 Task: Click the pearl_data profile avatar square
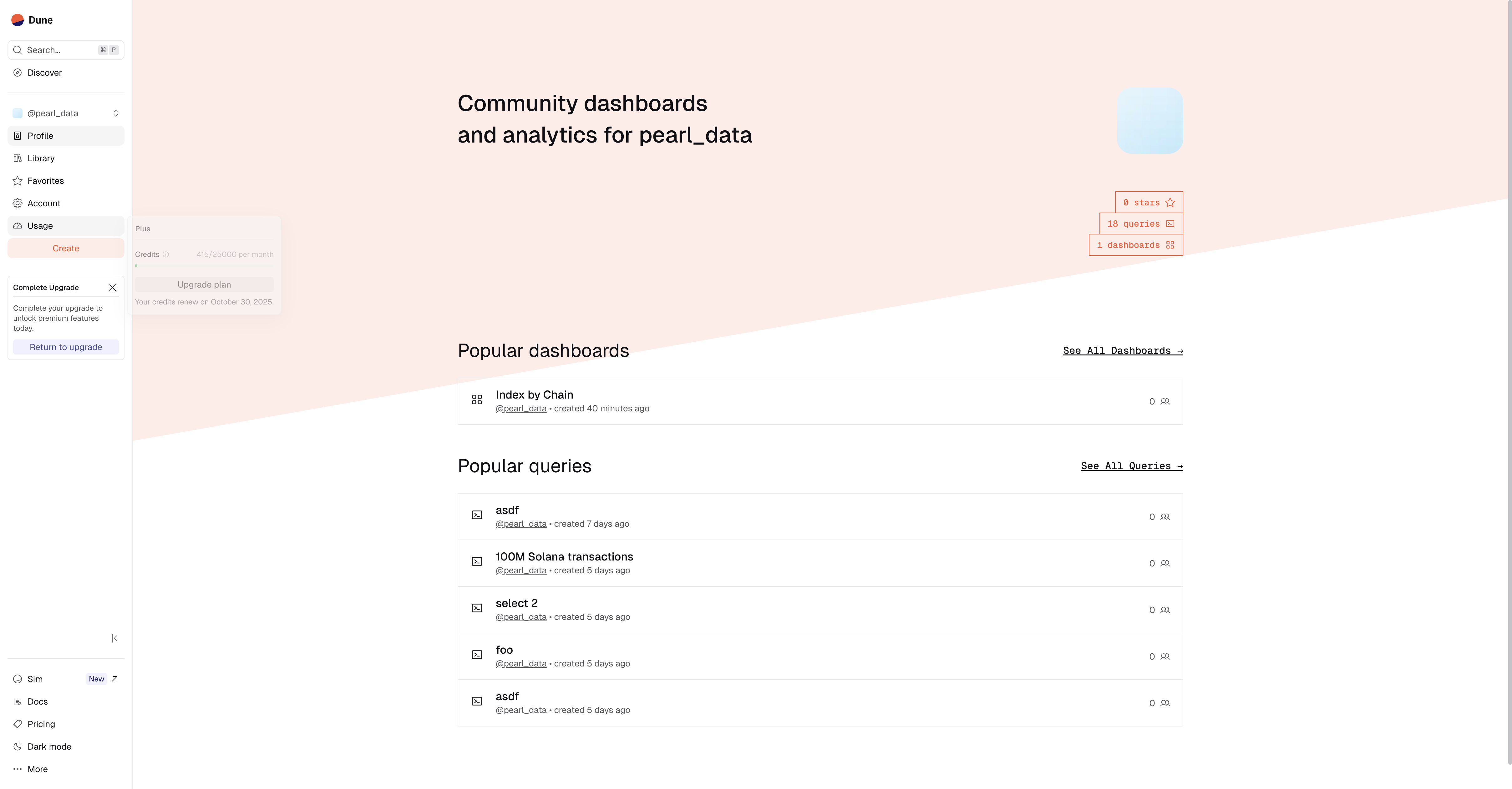[1149, 121]
